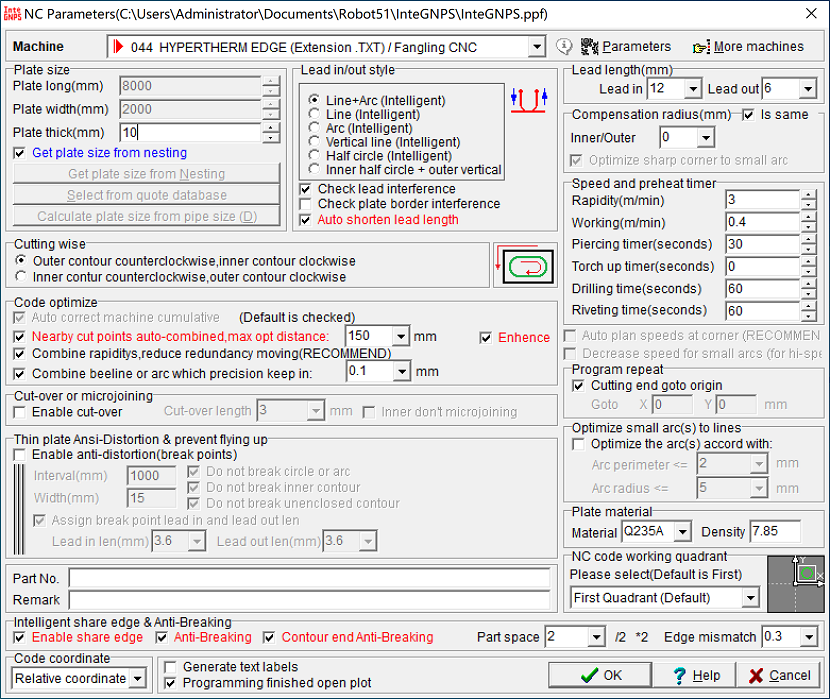The width and height of the screenshot is (830, 699).
Task: Click the info icon beside machine dropdown
Action: (x=564, y=47)
